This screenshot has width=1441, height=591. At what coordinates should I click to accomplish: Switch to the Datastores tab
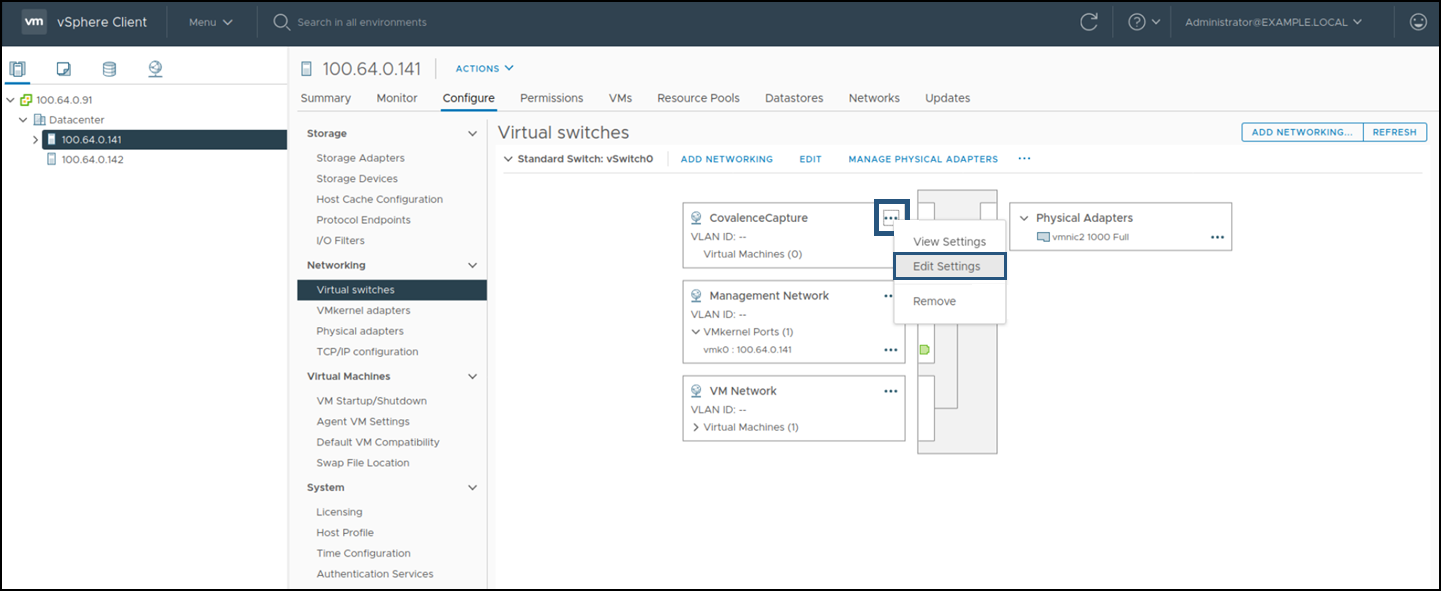click(794, 98)
